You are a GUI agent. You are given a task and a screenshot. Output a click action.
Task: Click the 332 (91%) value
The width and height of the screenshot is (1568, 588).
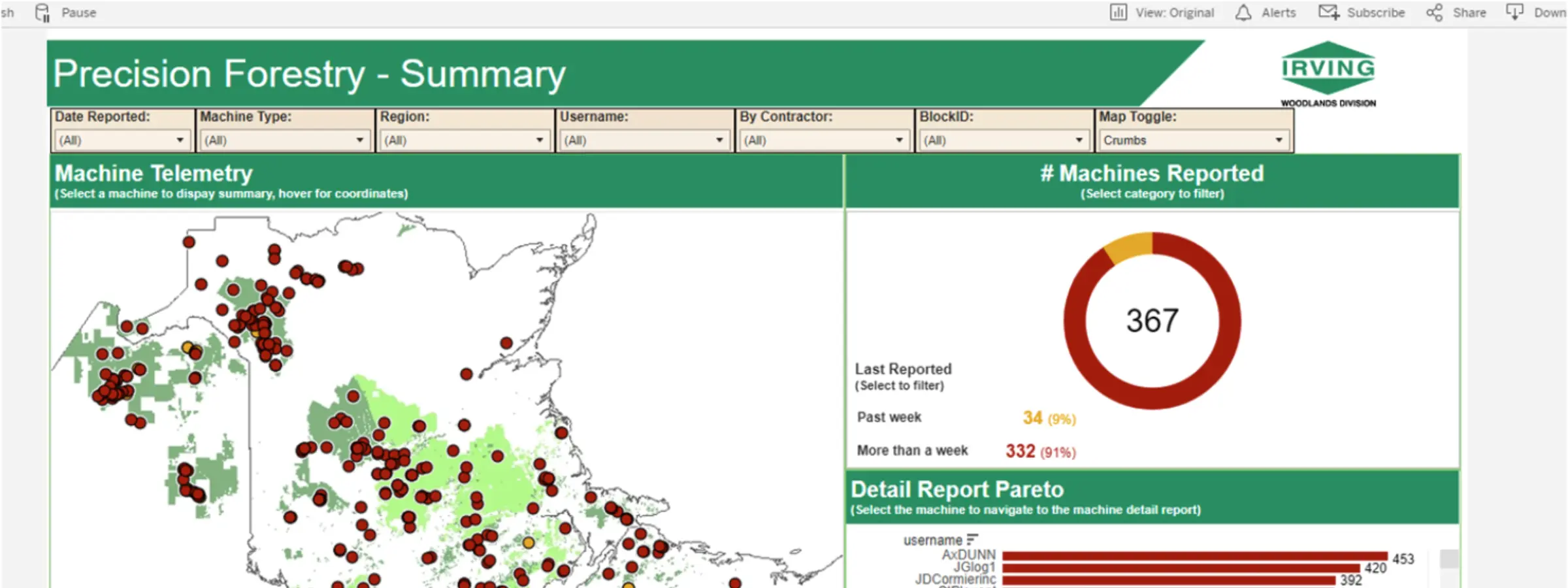click(1040, 451)
